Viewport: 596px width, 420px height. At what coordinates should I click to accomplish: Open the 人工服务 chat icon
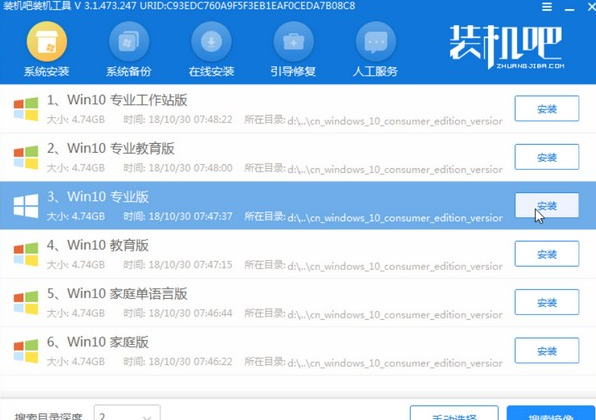point(376,42)
